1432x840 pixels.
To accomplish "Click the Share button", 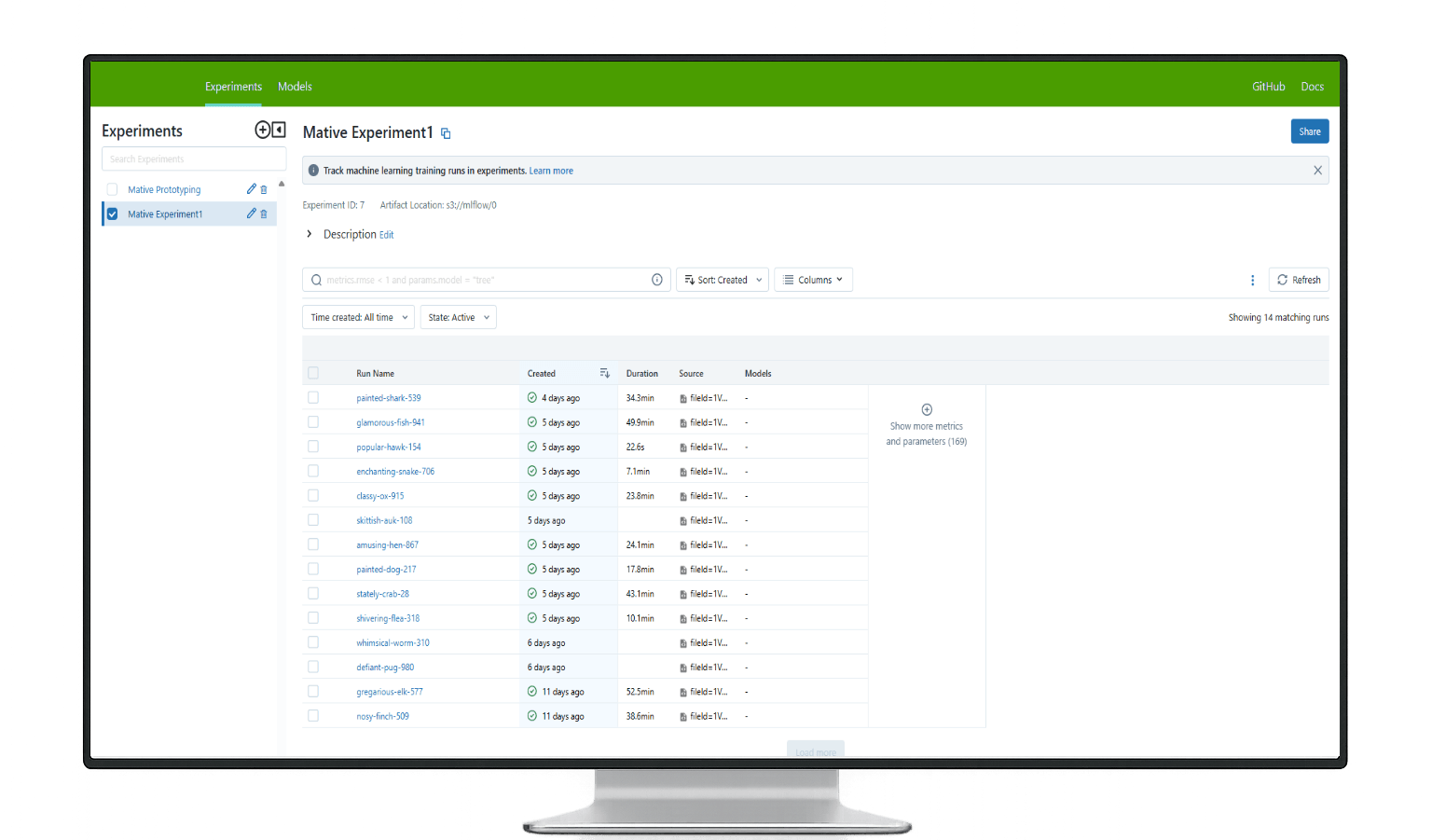I will coord(1309,131).
